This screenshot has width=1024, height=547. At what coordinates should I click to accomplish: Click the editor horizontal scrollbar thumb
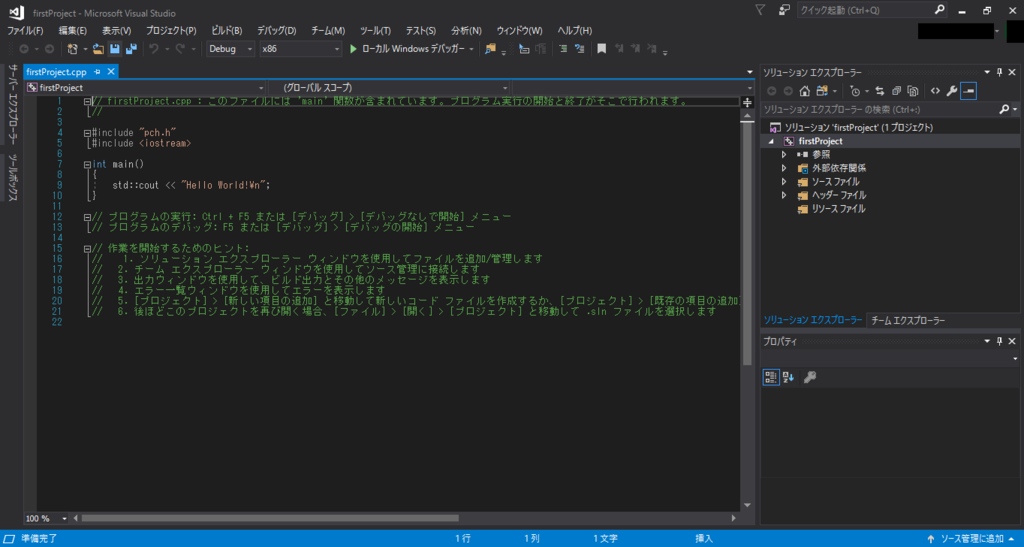pos(270,518)
